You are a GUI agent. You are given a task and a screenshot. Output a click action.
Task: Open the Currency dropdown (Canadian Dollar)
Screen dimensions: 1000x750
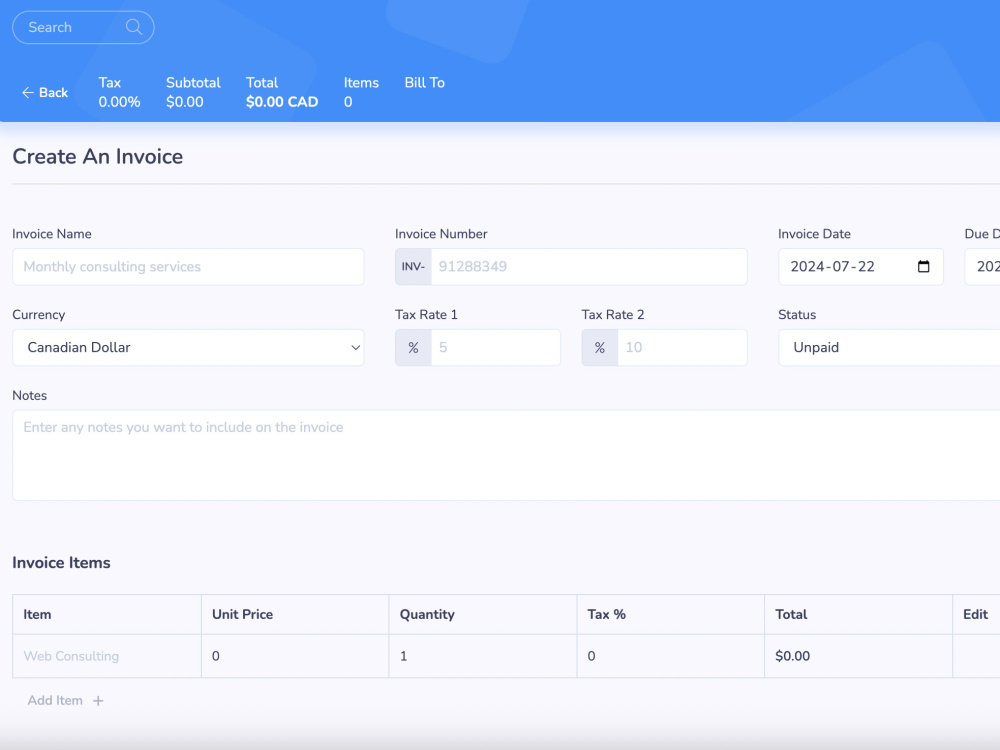point(188,348)
